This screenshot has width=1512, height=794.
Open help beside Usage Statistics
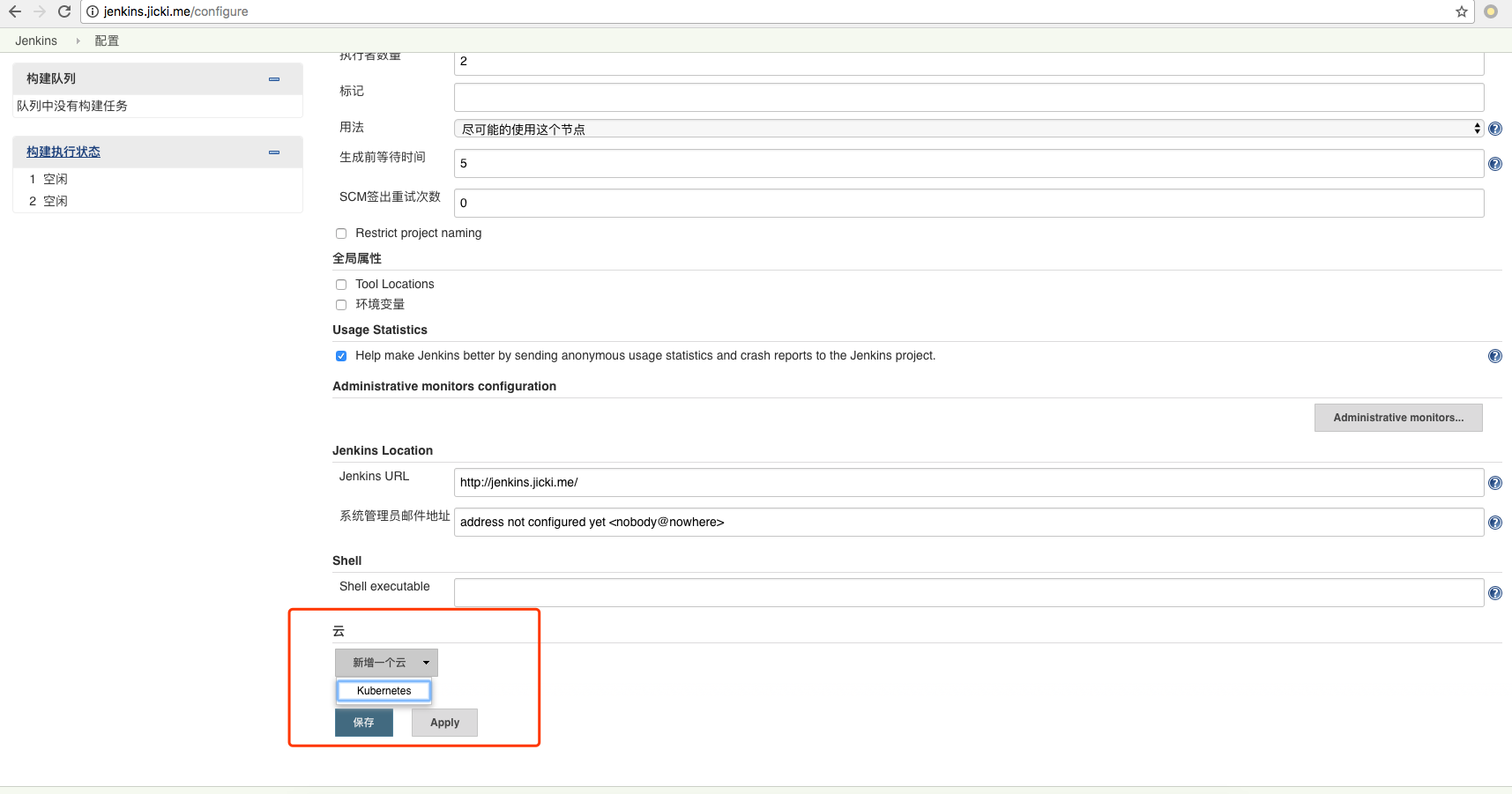point(1494,356)
